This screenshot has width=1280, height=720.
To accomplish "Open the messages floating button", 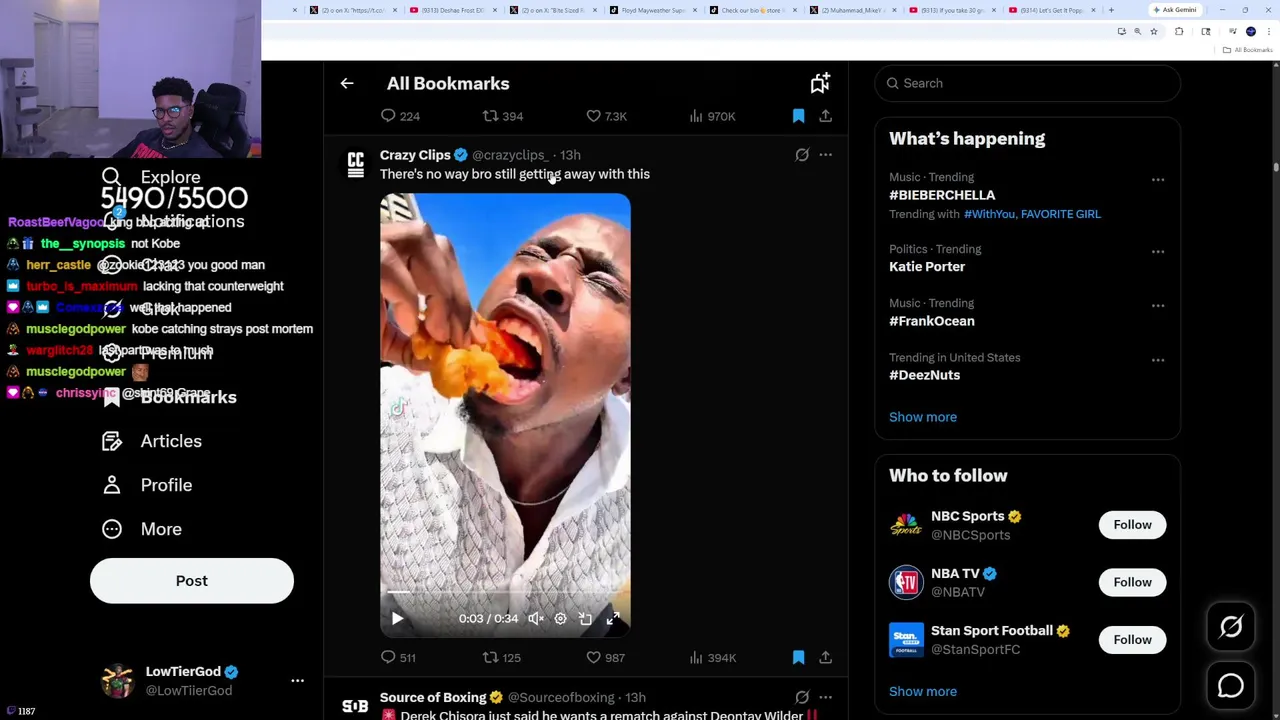I will 1231,686.
